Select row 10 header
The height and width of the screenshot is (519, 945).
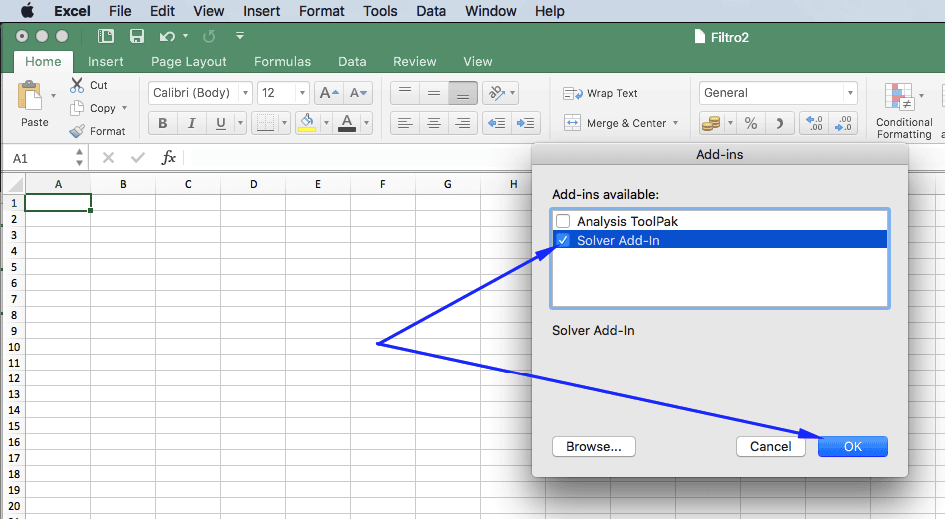pos(13,347)
